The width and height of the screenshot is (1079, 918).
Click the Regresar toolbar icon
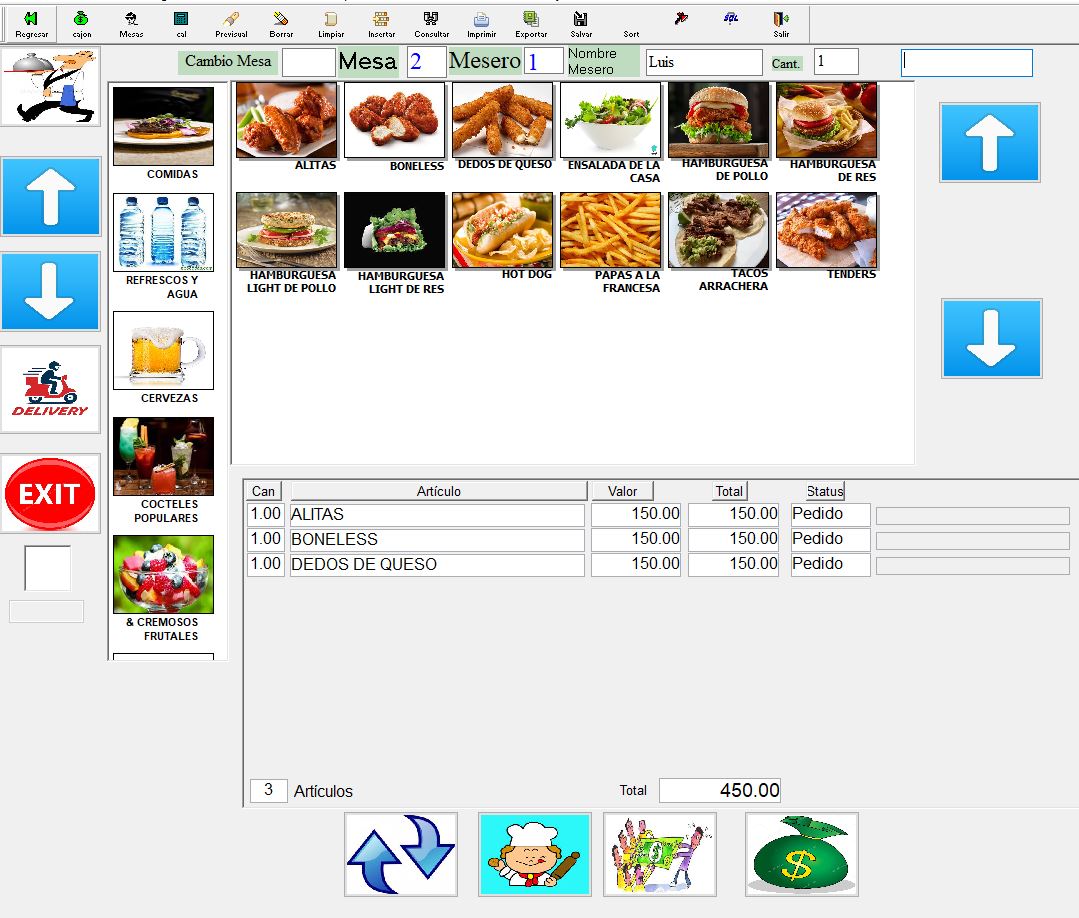click(x=31, y=24)
